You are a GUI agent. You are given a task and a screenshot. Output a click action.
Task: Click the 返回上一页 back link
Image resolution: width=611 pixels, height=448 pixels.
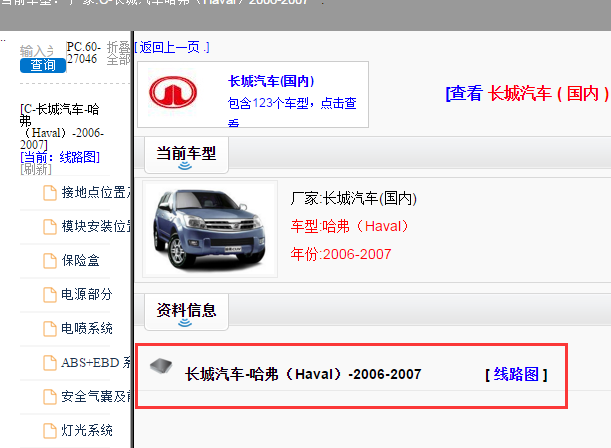[x=172, y=48]
